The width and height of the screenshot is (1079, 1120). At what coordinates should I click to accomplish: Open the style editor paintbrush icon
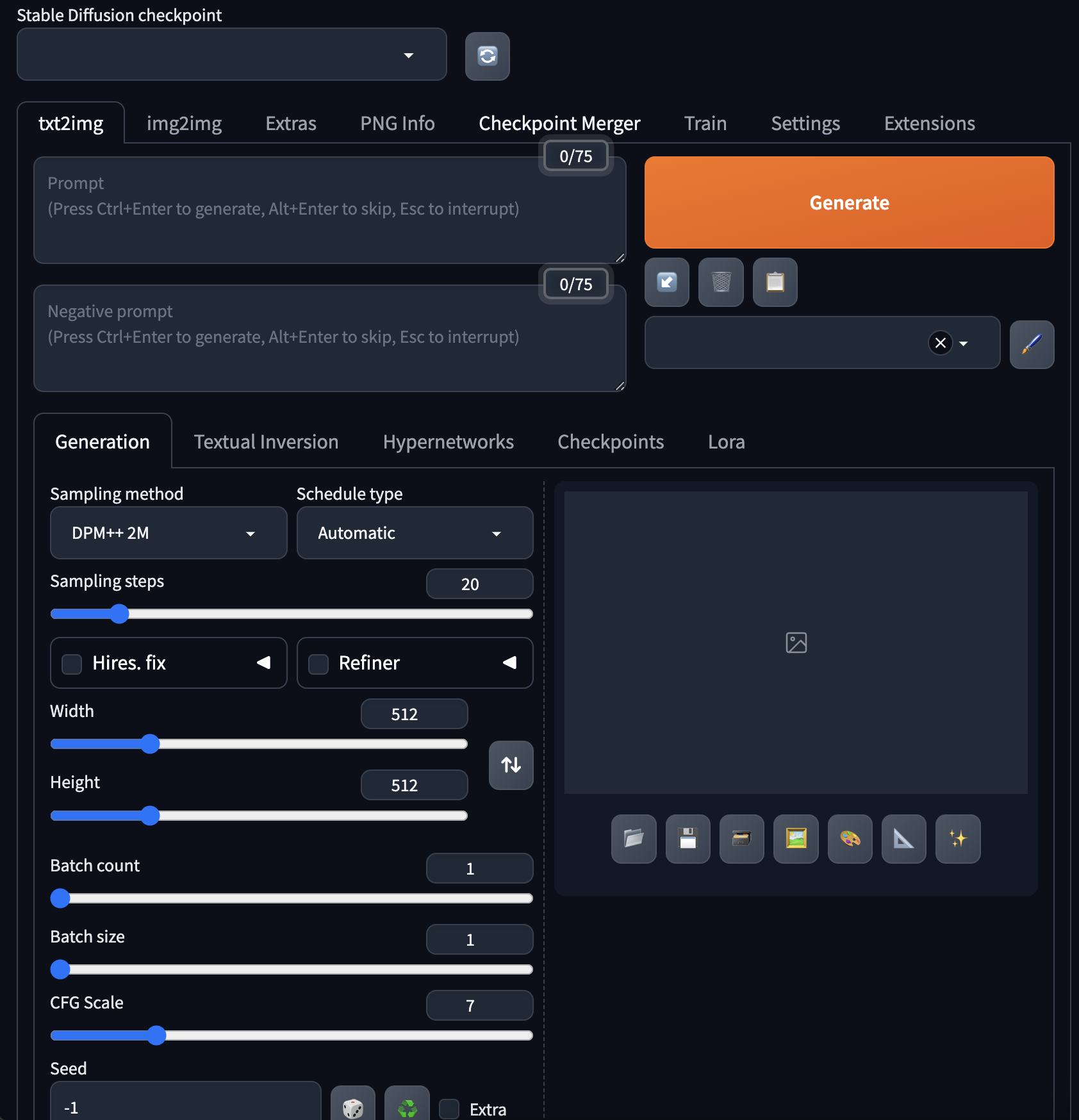(x=1032, y=344)
